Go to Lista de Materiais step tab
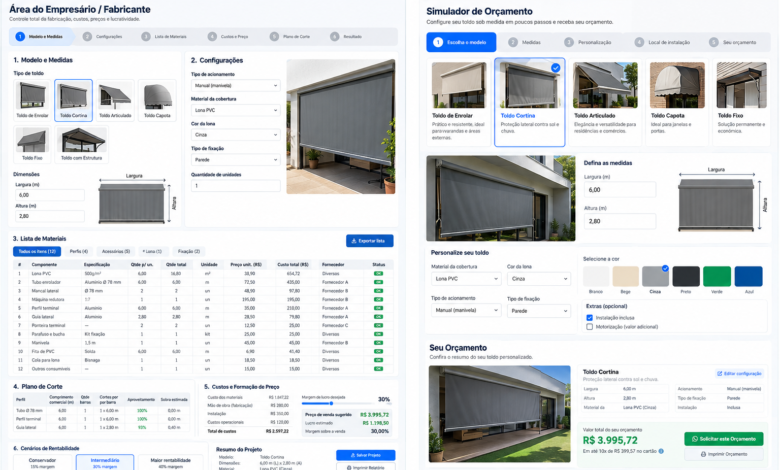780x470 pixels. (165, 37)
